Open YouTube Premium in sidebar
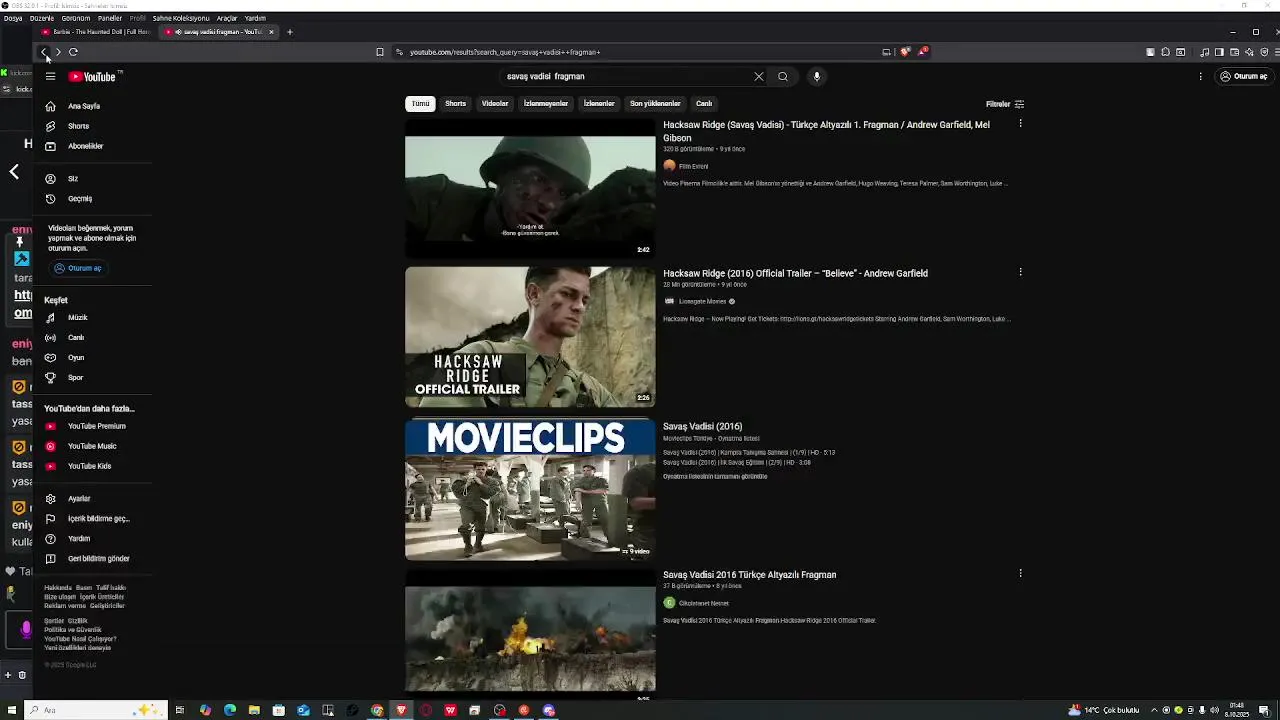1280x720 pixels. [96, 426]
